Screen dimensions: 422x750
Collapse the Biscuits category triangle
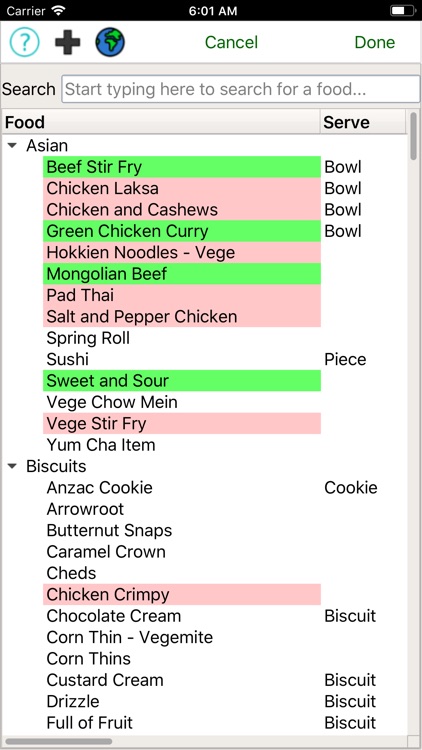click(13, 466)
